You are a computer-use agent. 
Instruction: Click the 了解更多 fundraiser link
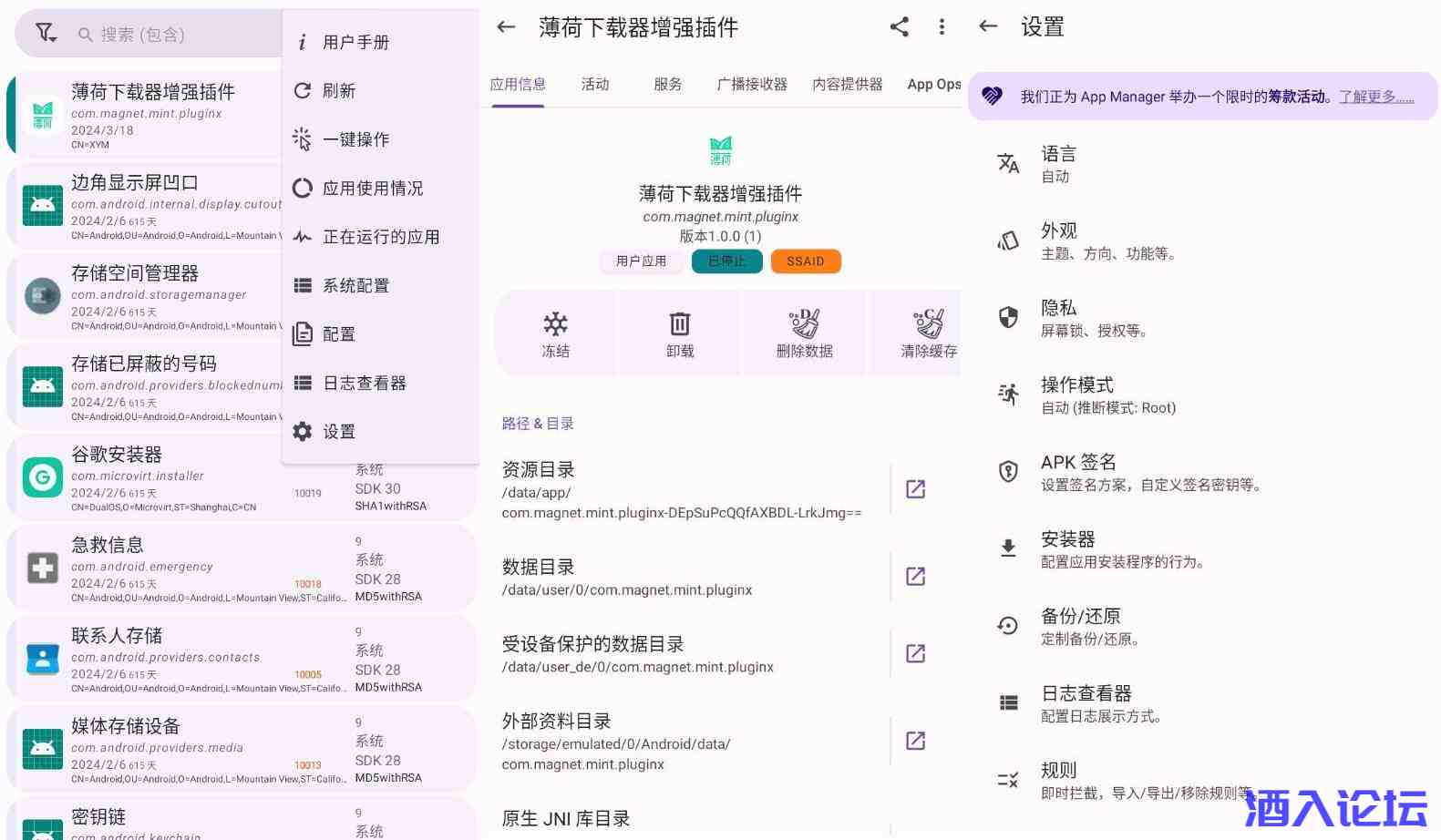tap(1376, 97)
